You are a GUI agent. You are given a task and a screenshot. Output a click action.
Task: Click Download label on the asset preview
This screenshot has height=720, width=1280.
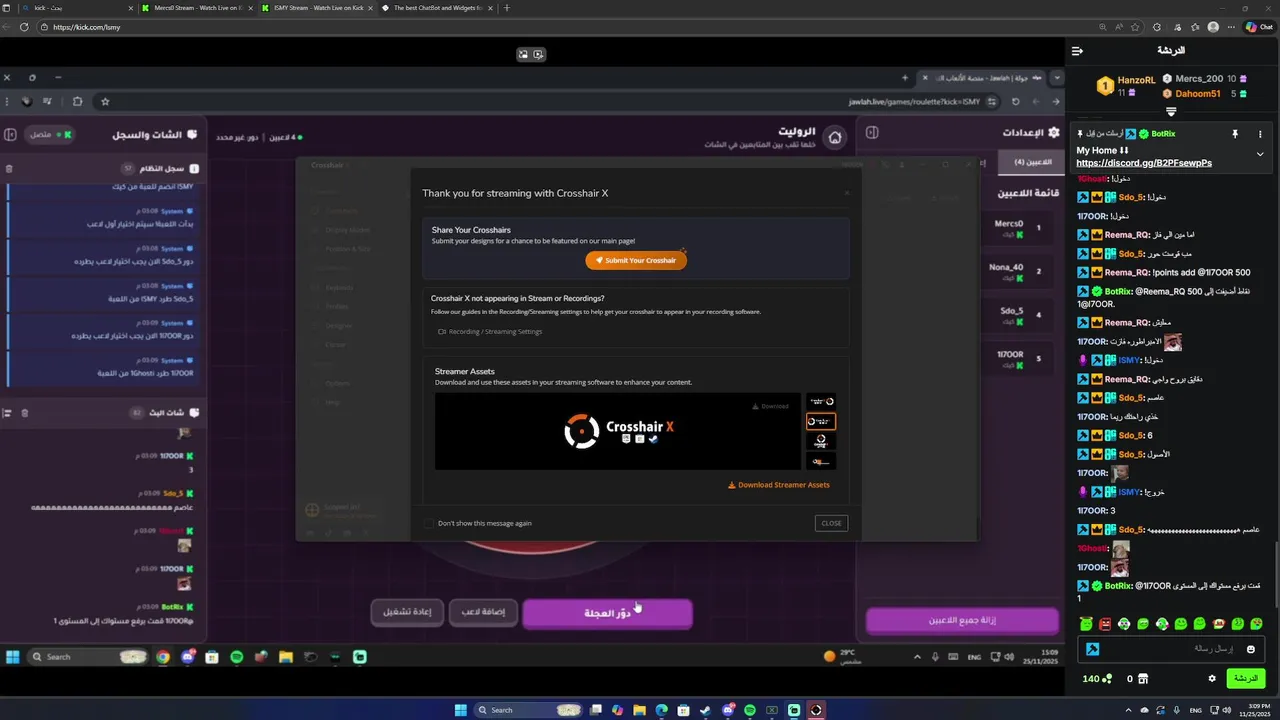pyautogui.click(x=770, y=406)
